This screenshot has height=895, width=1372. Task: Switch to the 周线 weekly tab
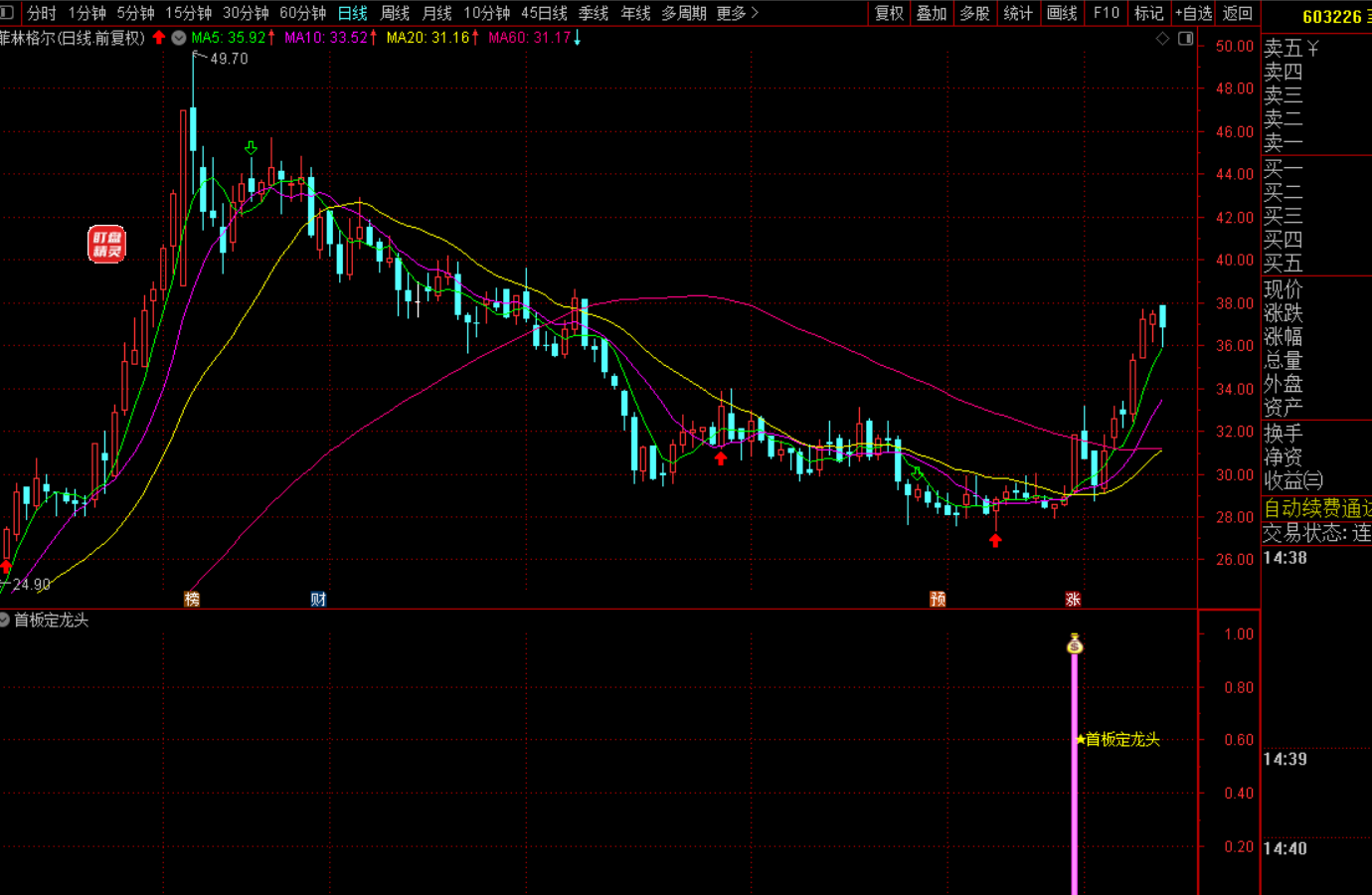[395, 13]
